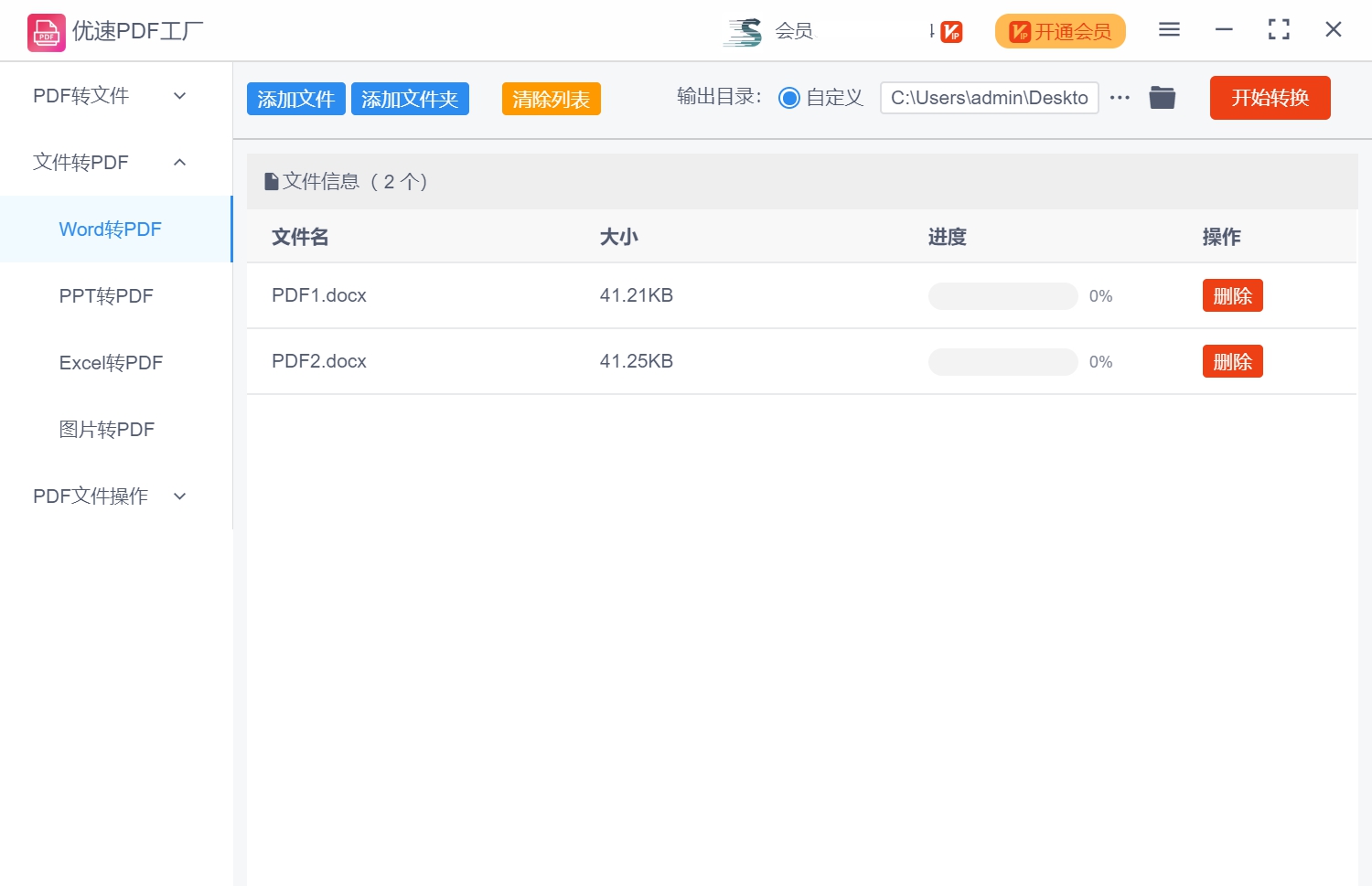The image size is (1372, 886).
Task: Delete the PDF2.docx file entry
Action: click(1232, 361)
